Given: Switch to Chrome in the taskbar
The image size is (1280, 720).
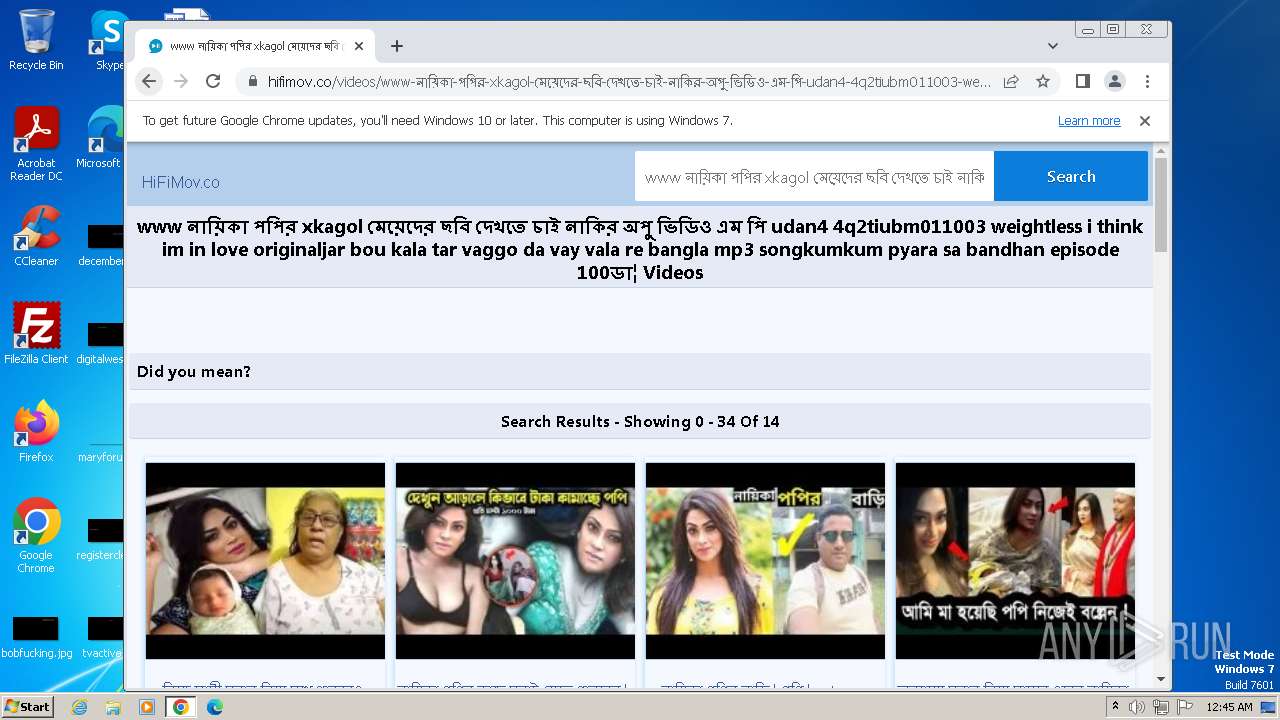Looking at the screenshot, I should coord(180,707).
